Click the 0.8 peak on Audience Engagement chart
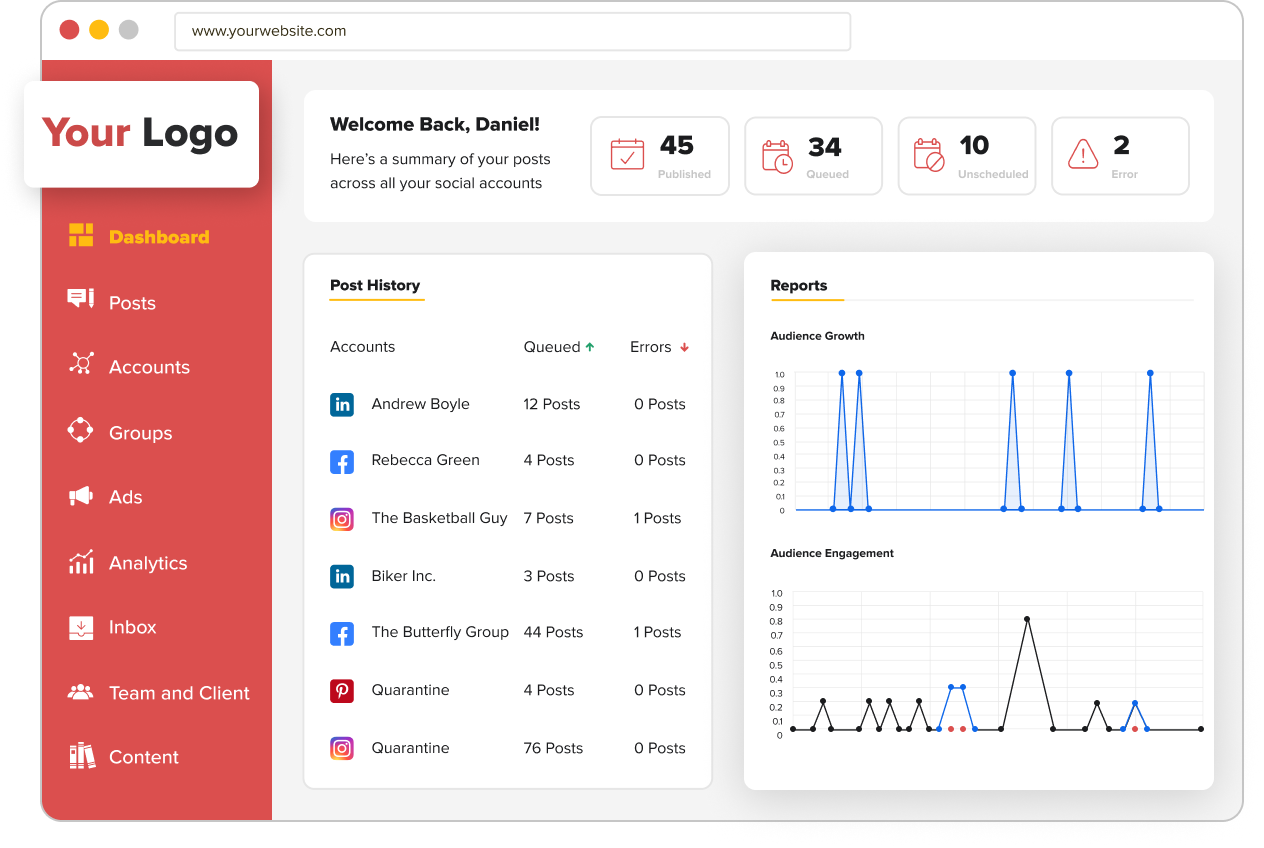Screen dimensions: 1264x848 coord(1027,619)
